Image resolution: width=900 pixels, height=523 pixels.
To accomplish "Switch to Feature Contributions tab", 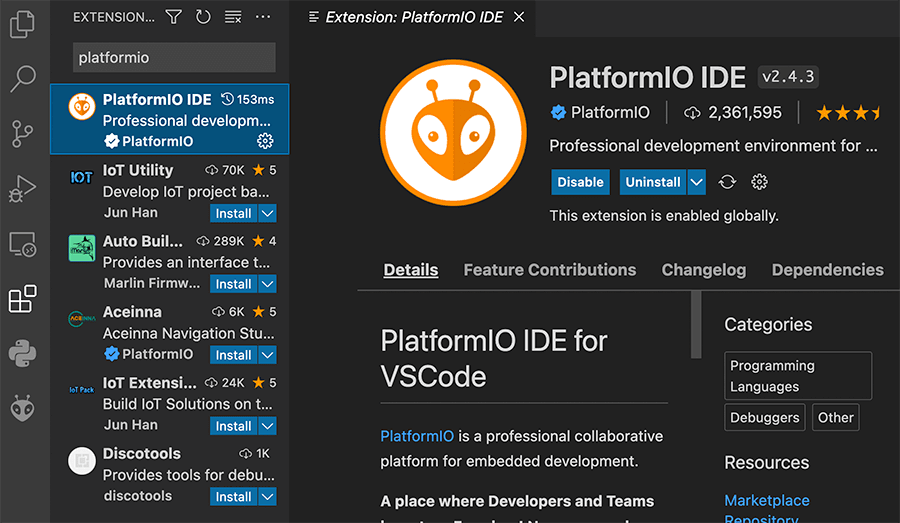I will pos(549,270).
